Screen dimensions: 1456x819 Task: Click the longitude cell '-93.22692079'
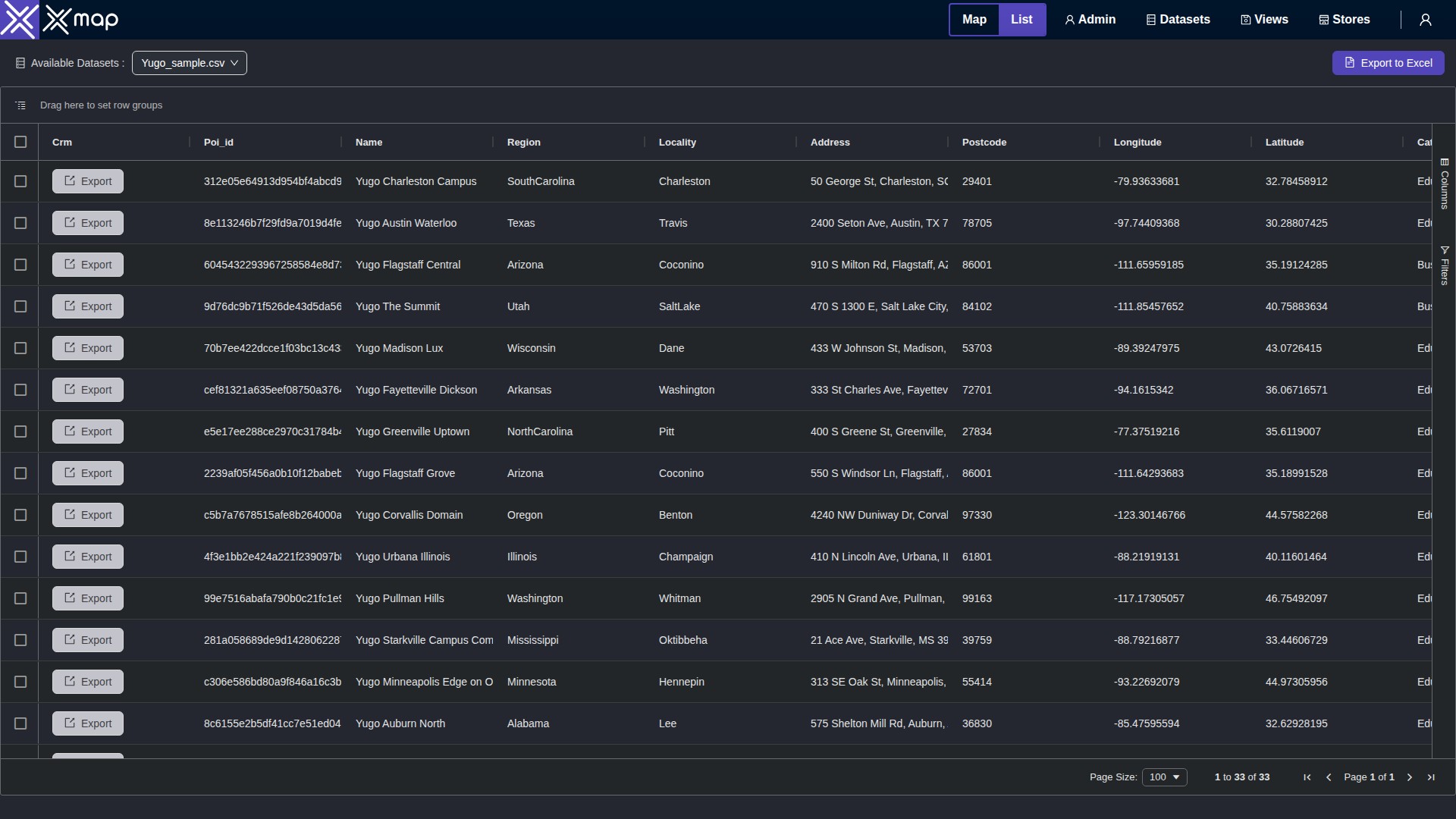(x=1147, y=682)
